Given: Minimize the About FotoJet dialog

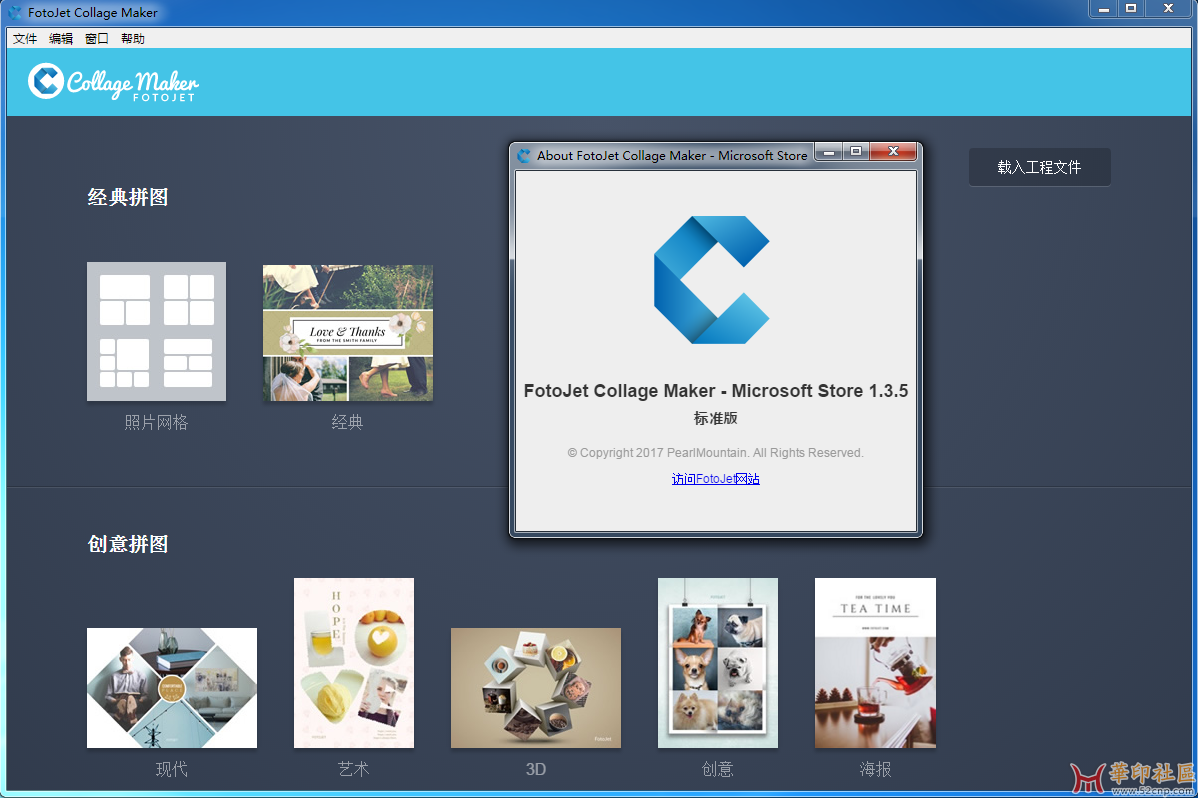Looking at the screenshot, I should pyautogui.click(x=828, y=151).
